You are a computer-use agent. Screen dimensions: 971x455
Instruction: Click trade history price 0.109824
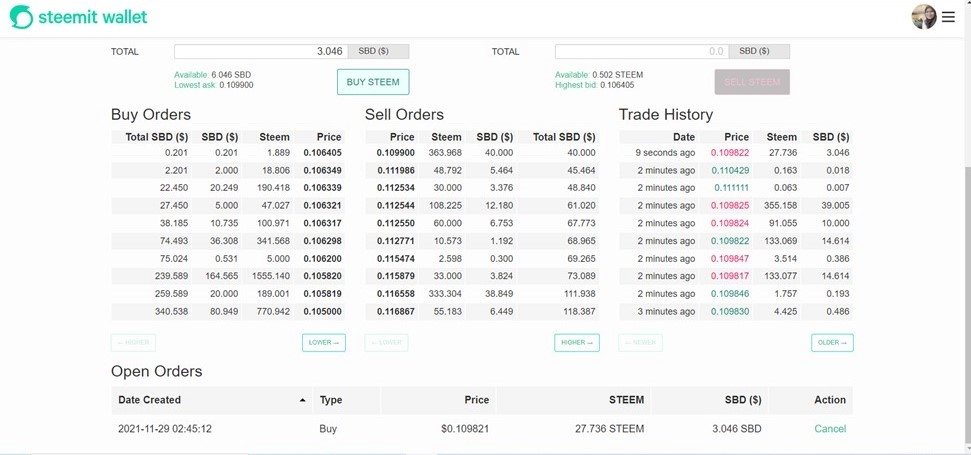(729, 223)
